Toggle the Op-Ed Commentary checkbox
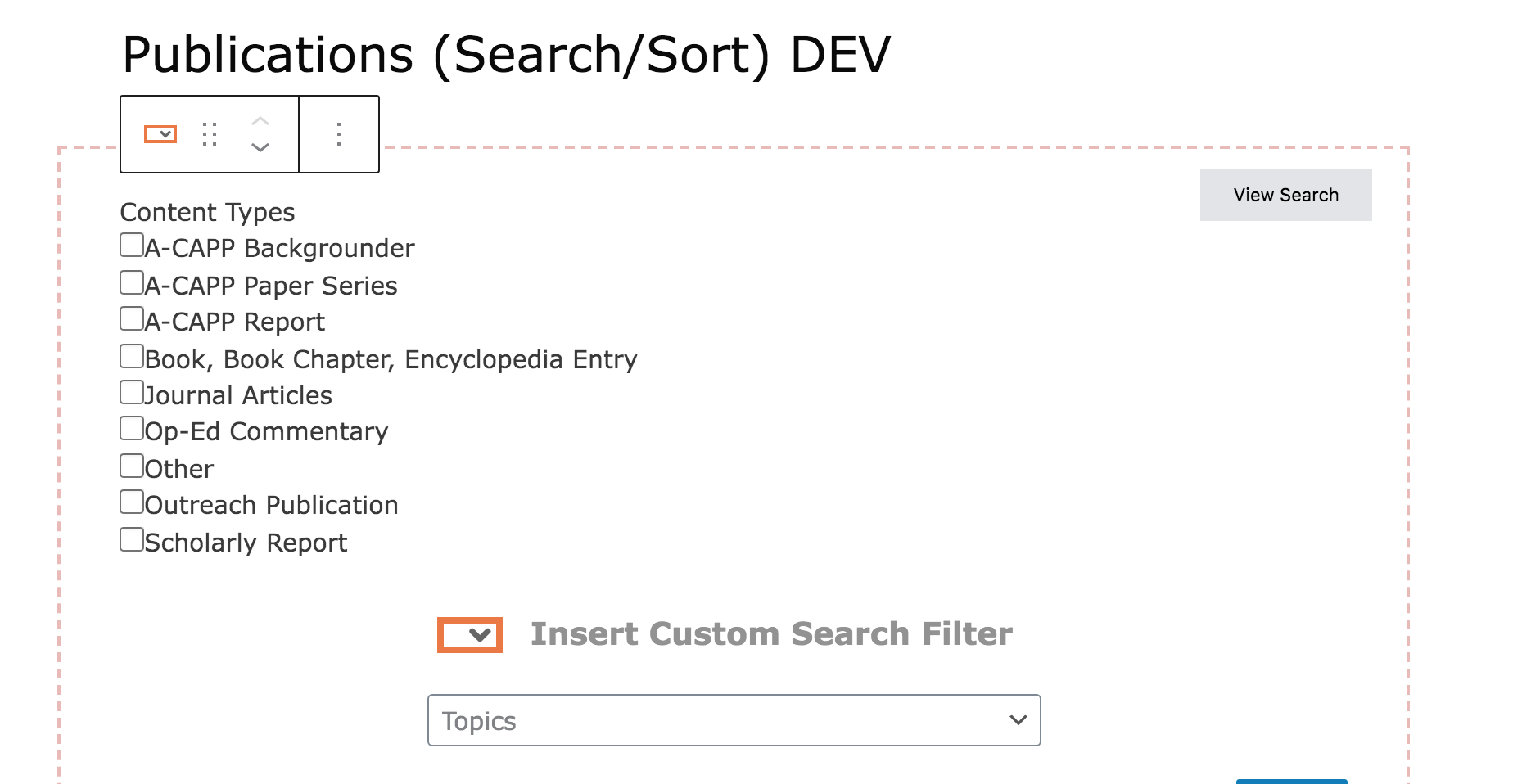1513x784 pixels. [x=132, y=428]
